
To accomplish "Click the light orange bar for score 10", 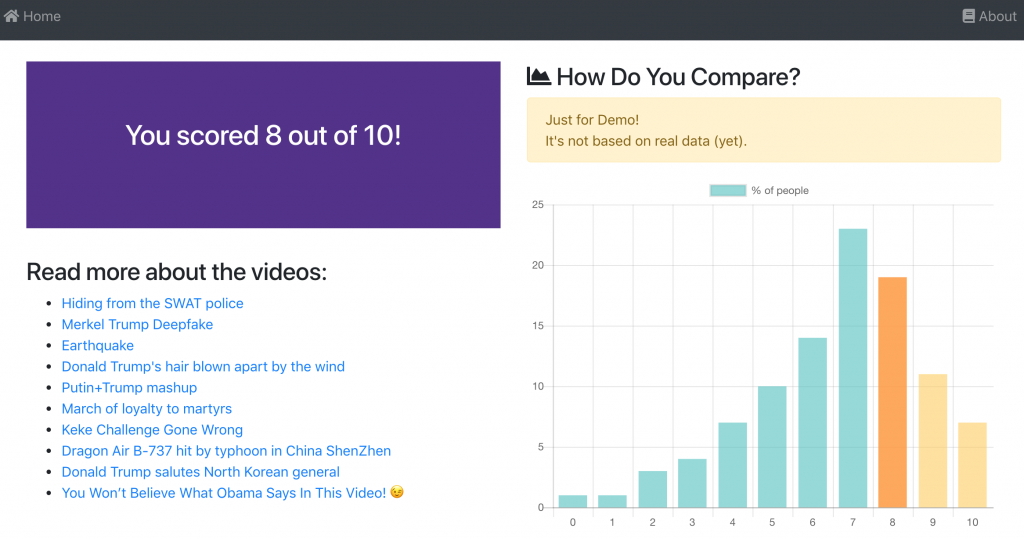I will click(972, 465).
